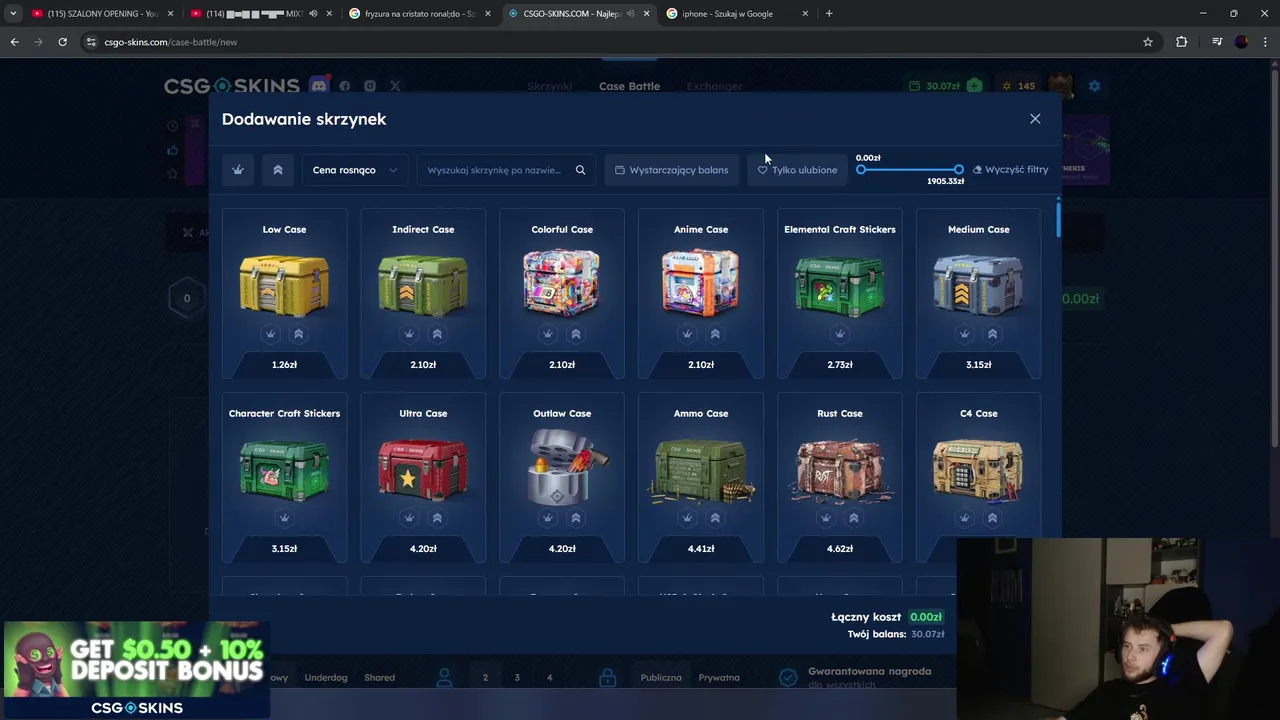Click Wyczyść filtry to reset filters

[1010, 170]
